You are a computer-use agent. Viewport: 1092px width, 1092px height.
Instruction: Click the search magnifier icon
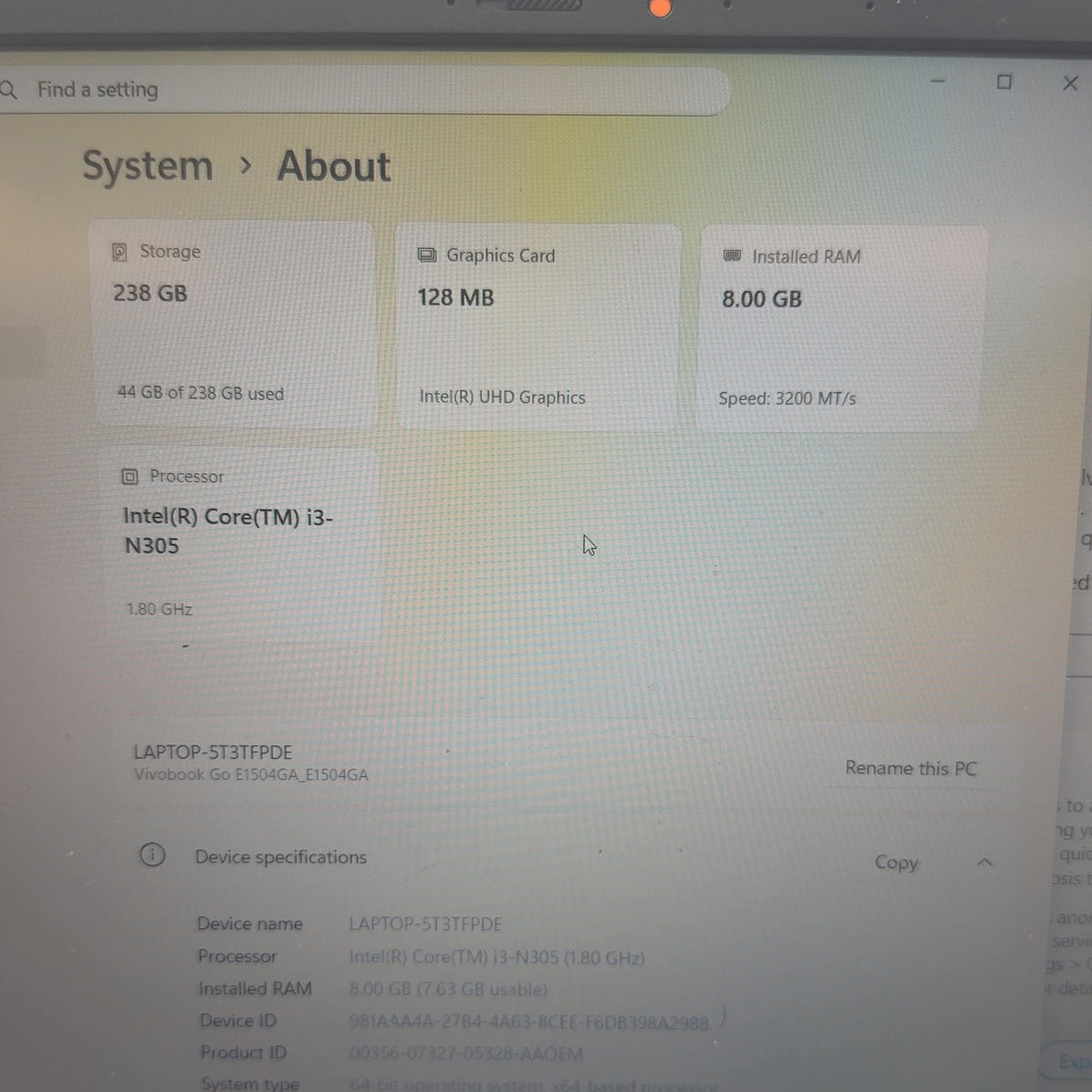pos(8,89)
